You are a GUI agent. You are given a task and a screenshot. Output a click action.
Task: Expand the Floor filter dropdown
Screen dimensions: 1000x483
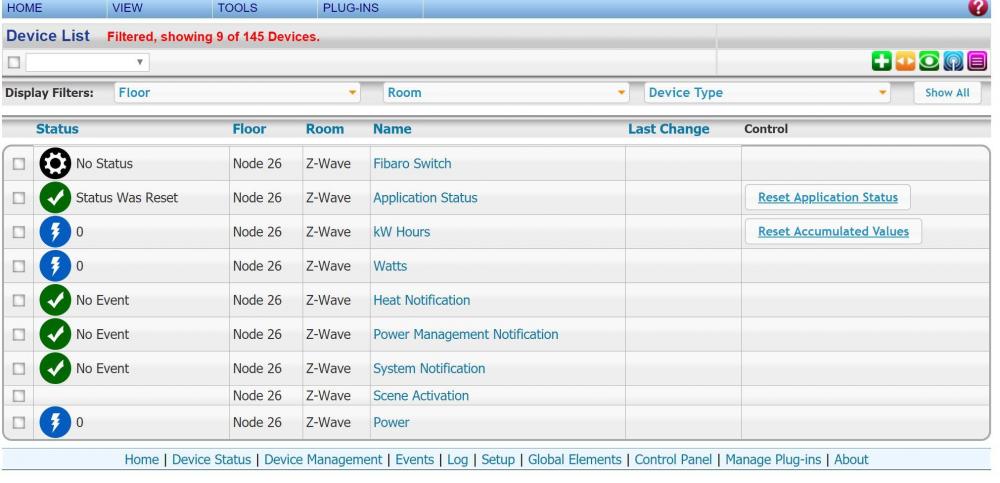[236, 93]
